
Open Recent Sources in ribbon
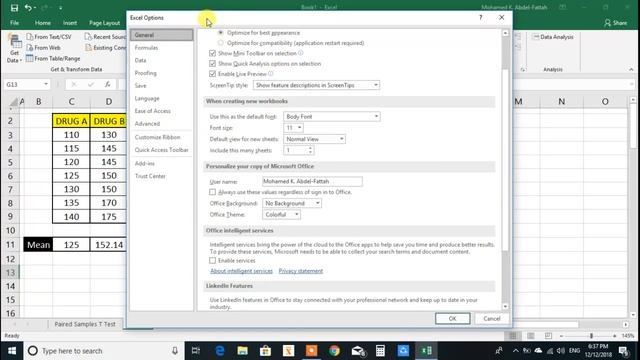tap(105, 37)
